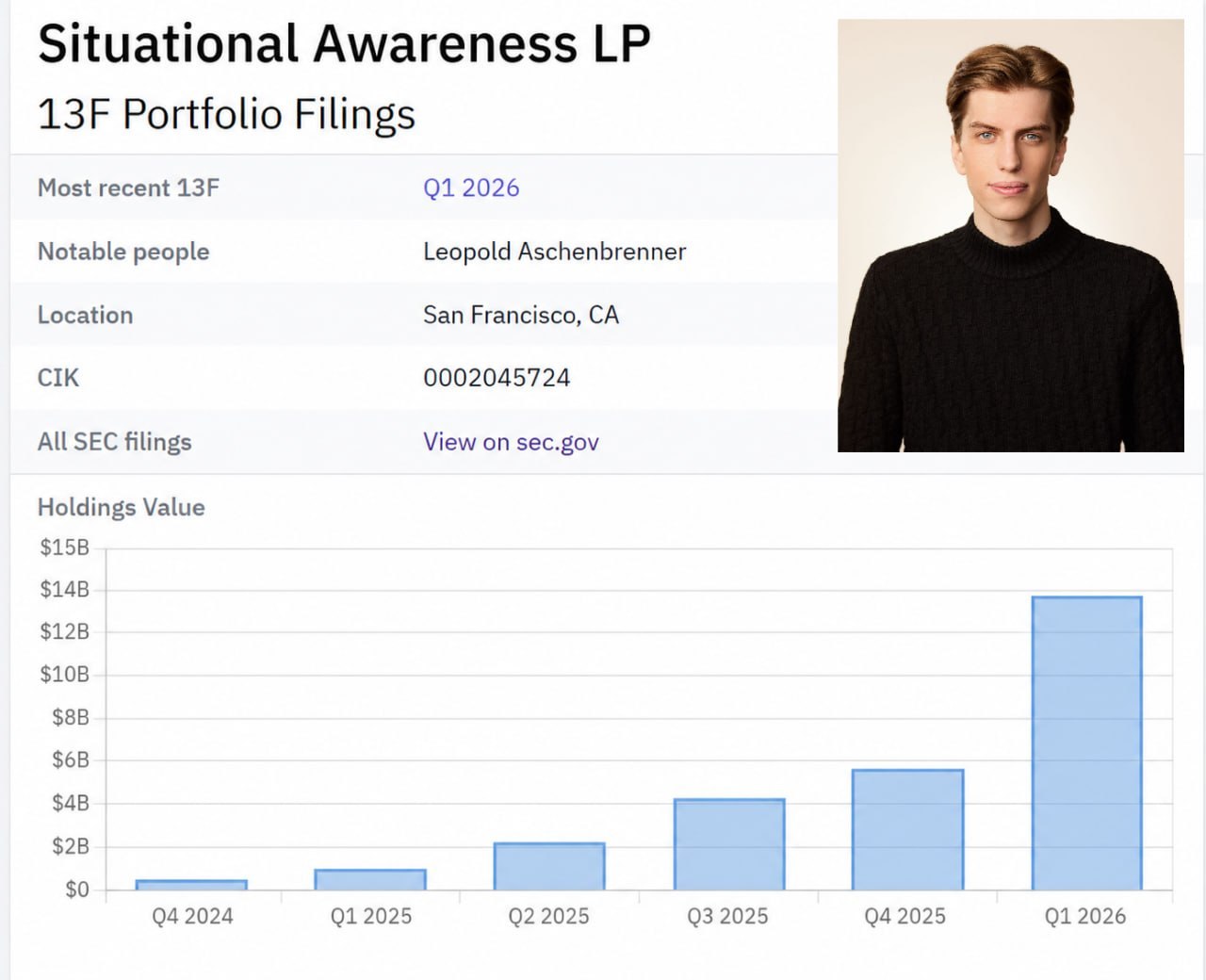Click the Location label

tap(85, 315)
